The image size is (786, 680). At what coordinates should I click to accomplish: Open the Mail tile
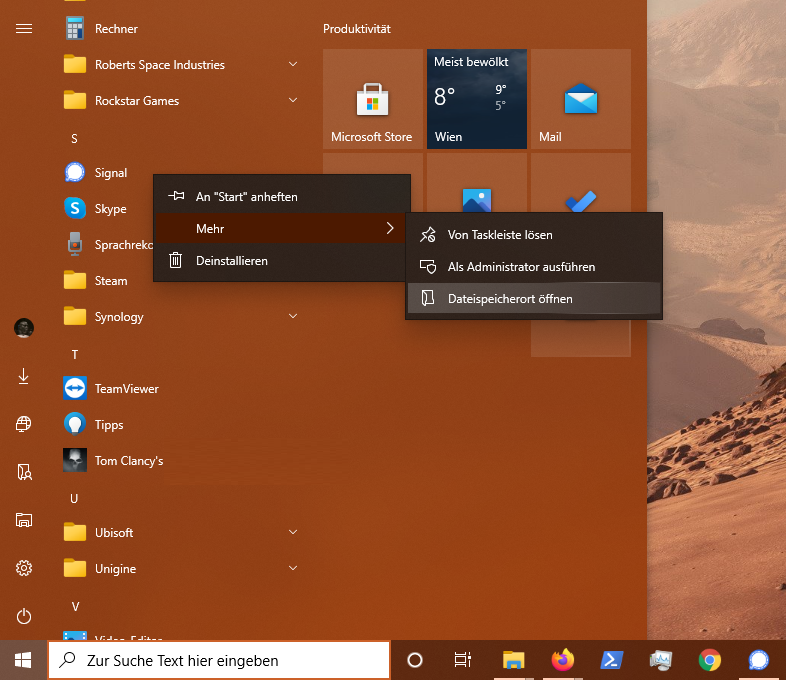point(580,99)
